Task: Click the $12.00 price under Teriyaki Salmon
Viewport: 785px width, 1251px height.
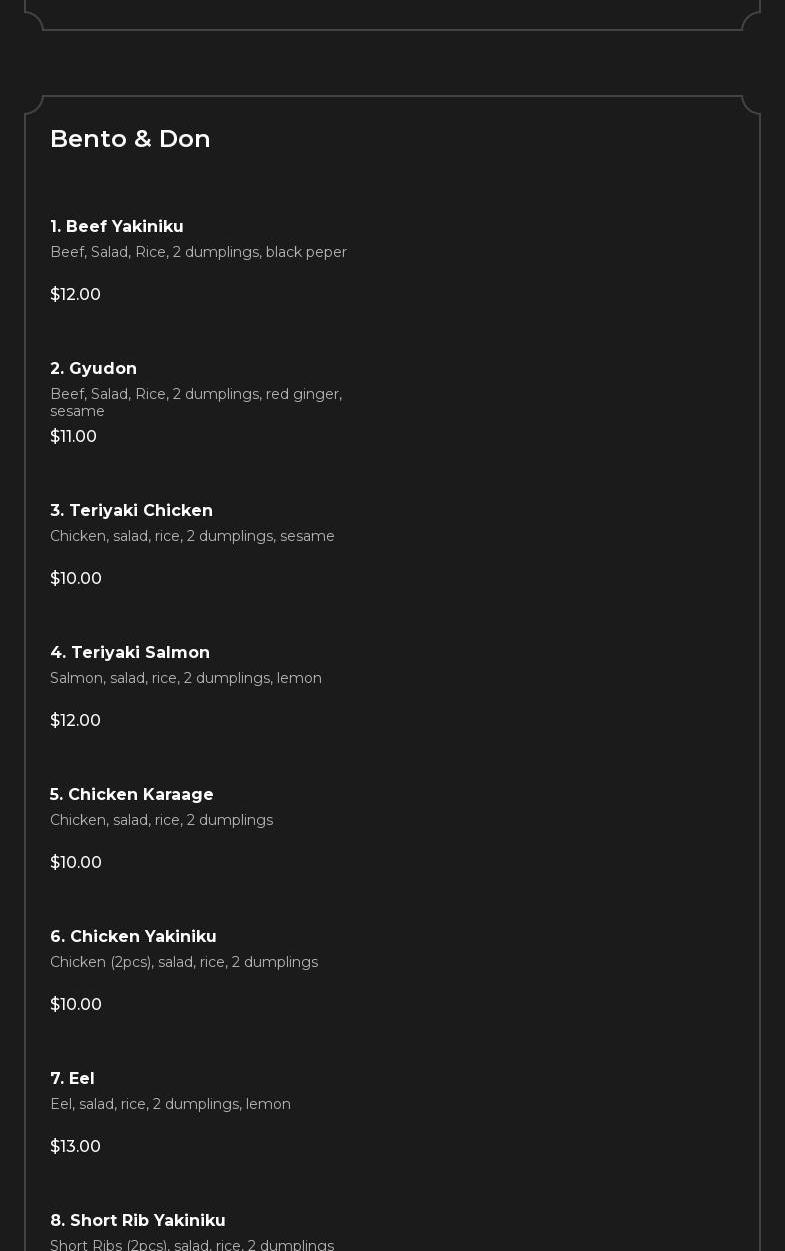Action: pyautogui.click(x=75, y=721)
